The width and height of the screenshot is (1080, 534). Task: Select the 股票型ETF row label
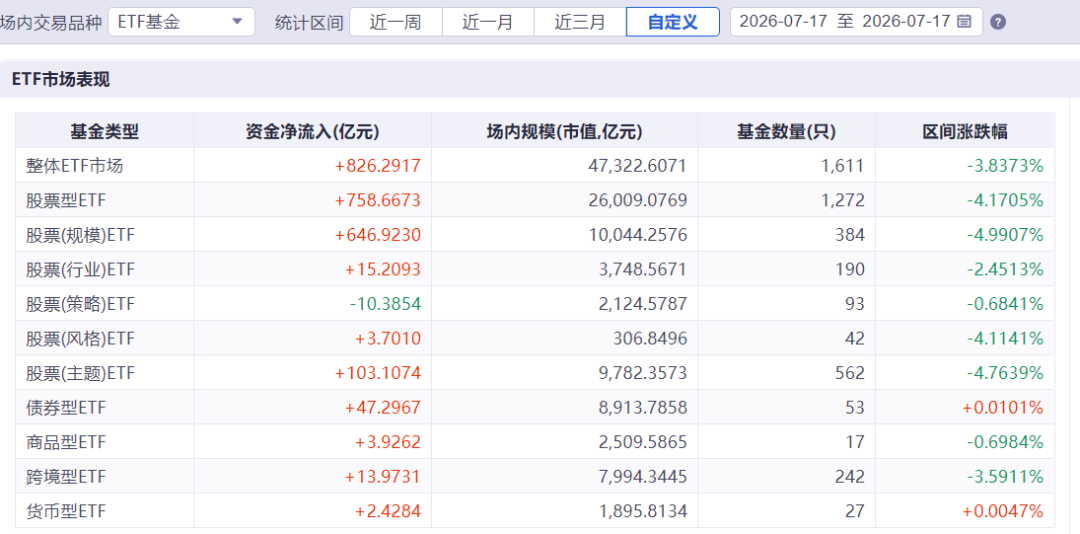click(66, 200)
